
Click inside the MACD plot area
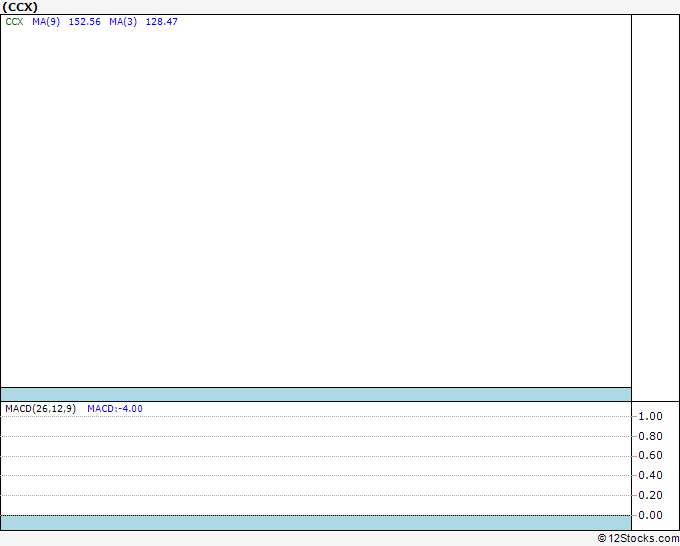tap(316, 464)
